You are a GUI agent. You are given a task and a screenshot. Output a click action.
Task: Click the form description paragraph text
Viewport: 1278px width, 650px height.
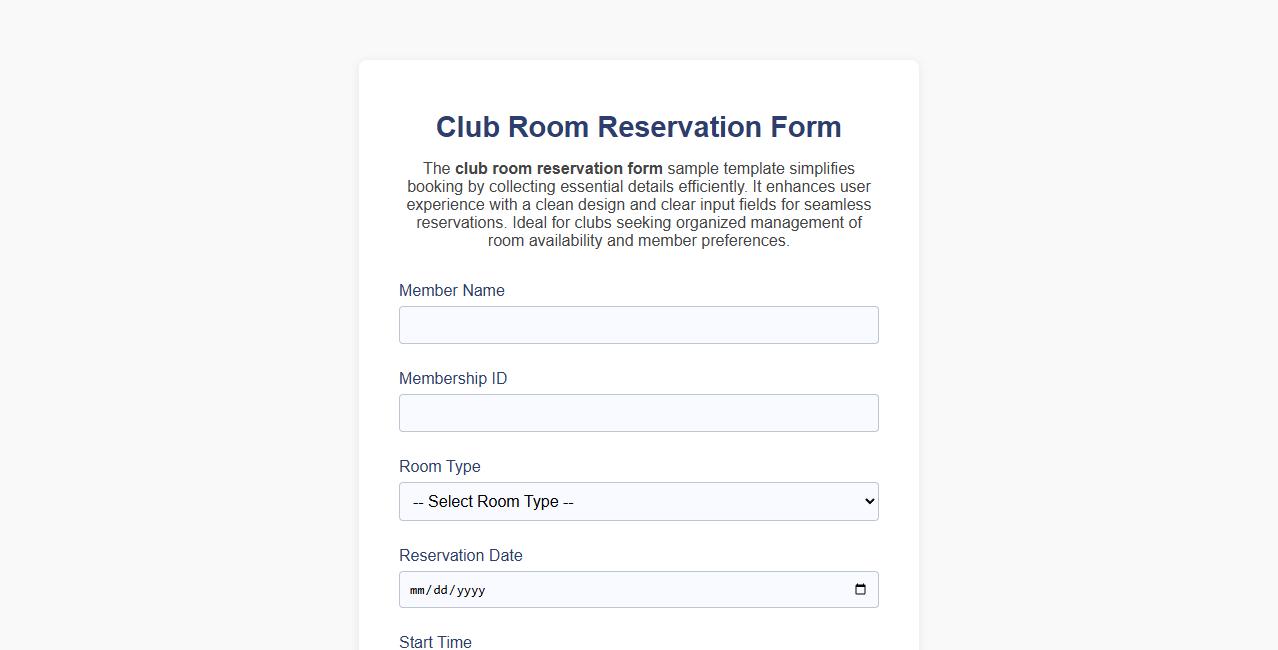coord(638,204)
